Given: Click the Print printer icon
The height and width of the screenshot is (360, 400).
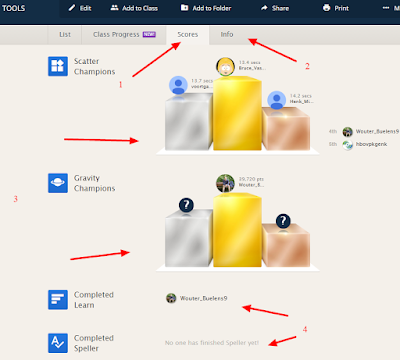Looking at the screenshot, I should pos(327,8).
